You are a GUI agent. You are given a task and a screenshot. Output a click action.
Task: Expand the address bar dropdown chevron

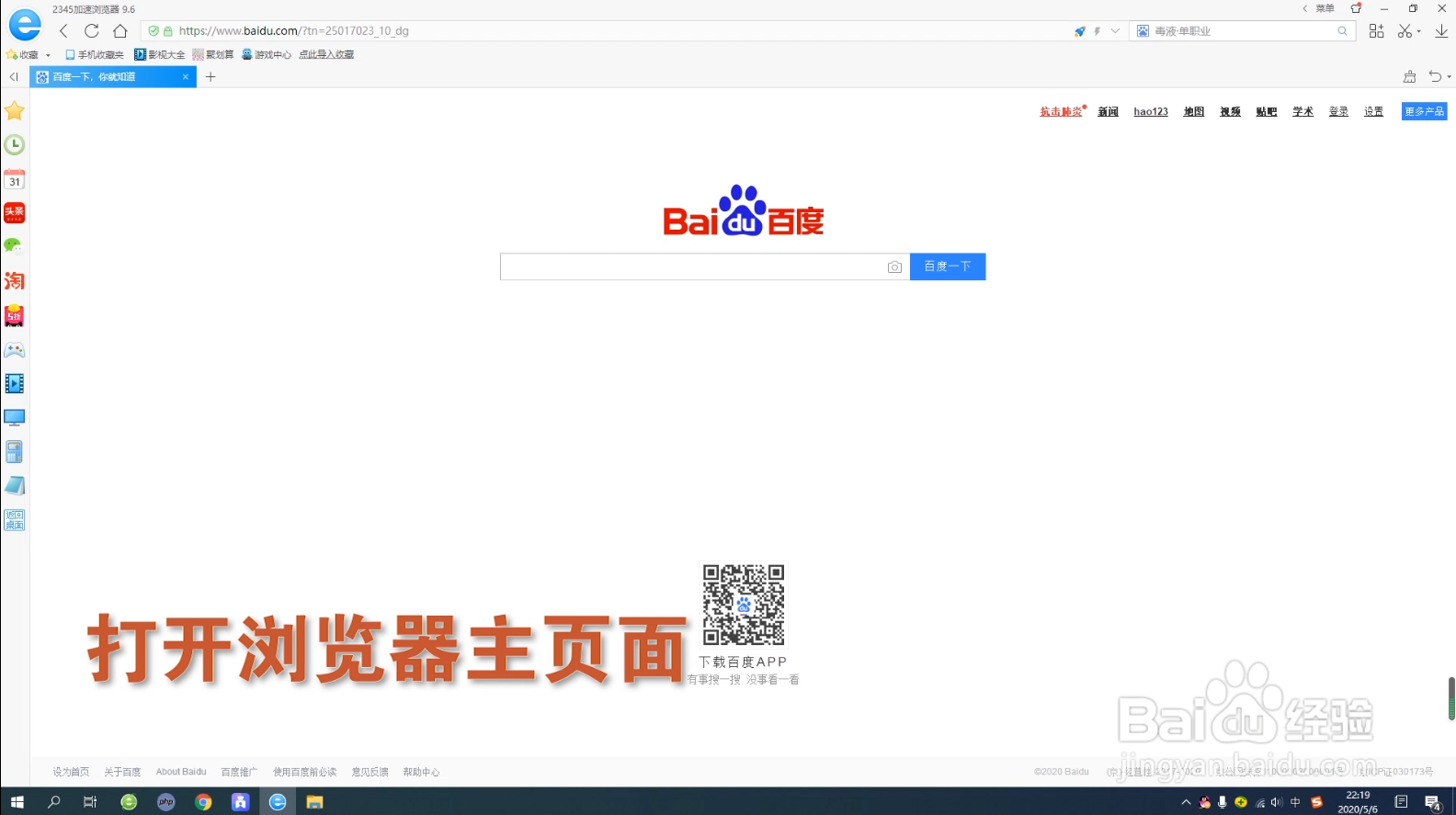click(1115, 31)
